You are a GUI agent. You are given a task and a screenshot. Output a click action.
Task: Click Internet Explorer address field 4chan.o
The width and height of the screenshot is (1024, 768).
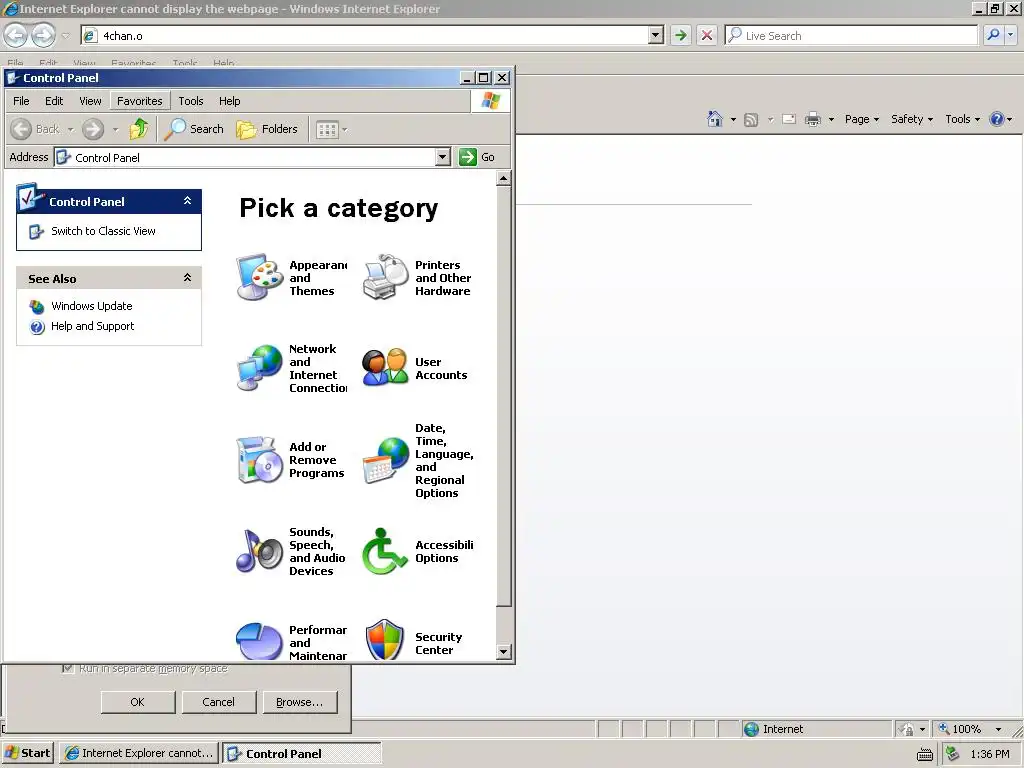tap(366, 35)
